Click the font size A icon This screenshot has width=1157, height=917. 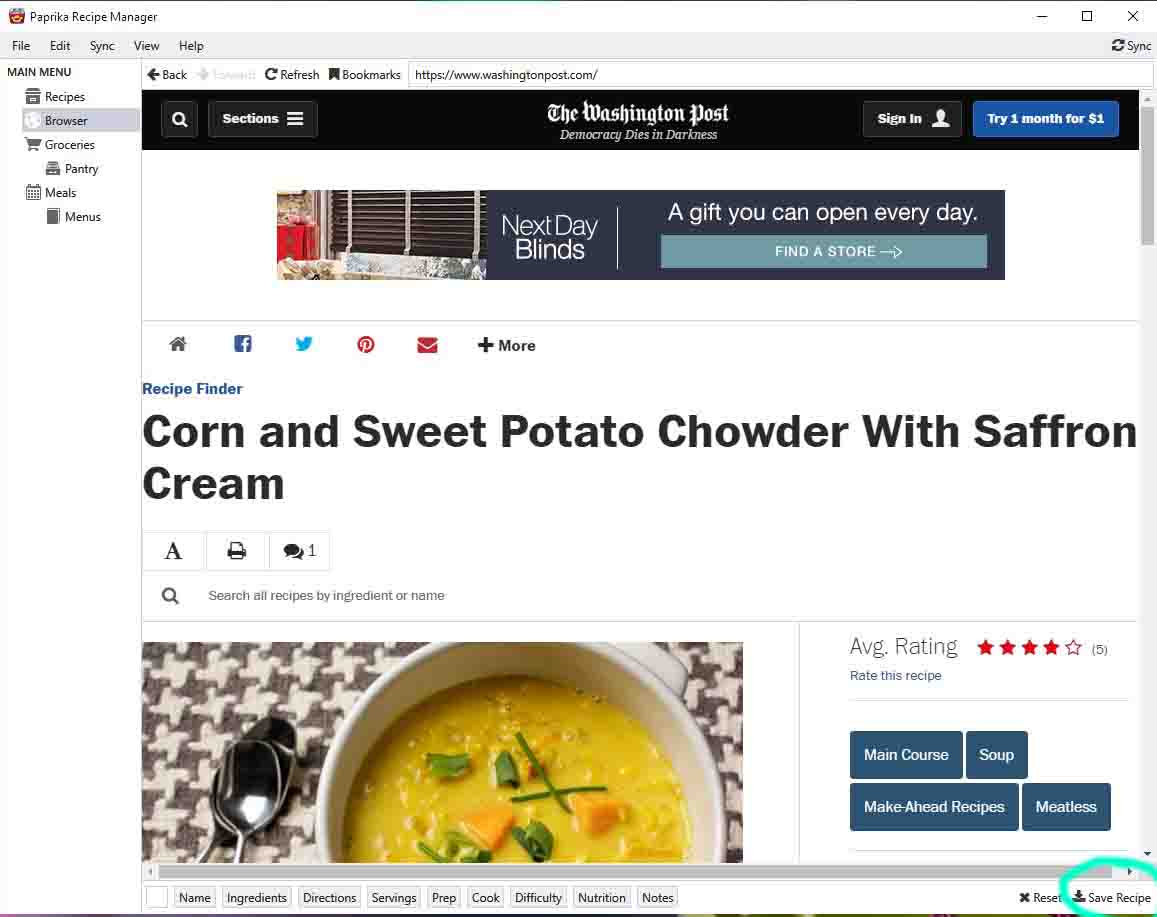tap(173, 550)
